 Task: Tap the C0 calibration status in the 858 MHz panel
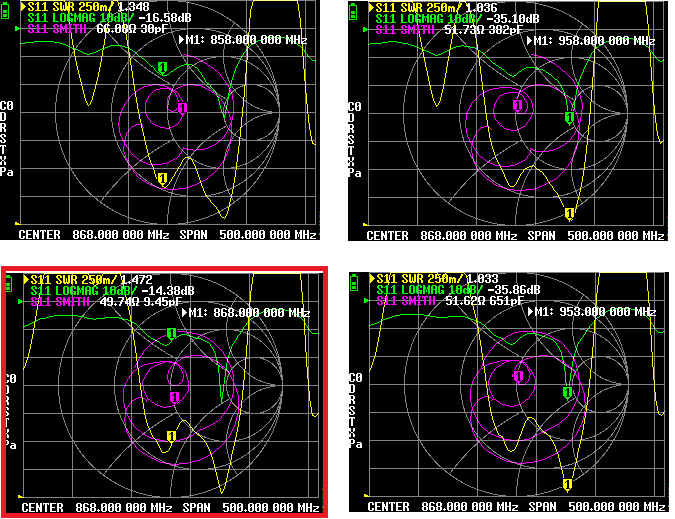tap(6, 106)
